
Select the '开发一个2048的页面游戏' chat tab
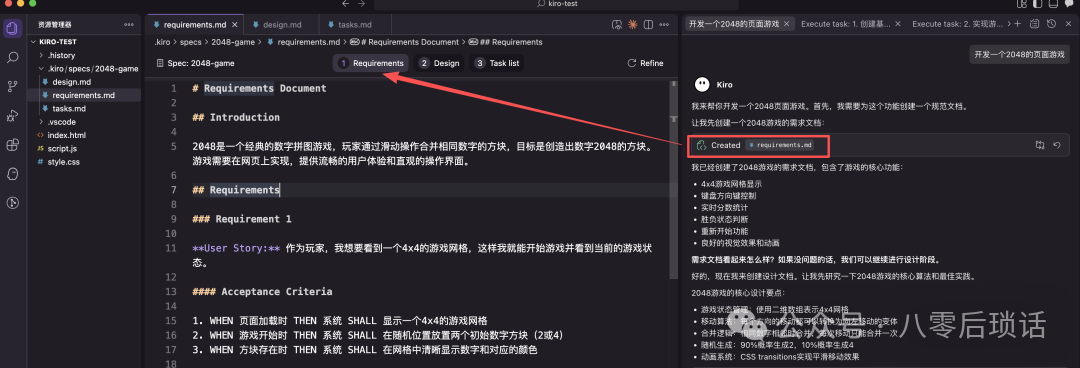click(x=734, y=24)
